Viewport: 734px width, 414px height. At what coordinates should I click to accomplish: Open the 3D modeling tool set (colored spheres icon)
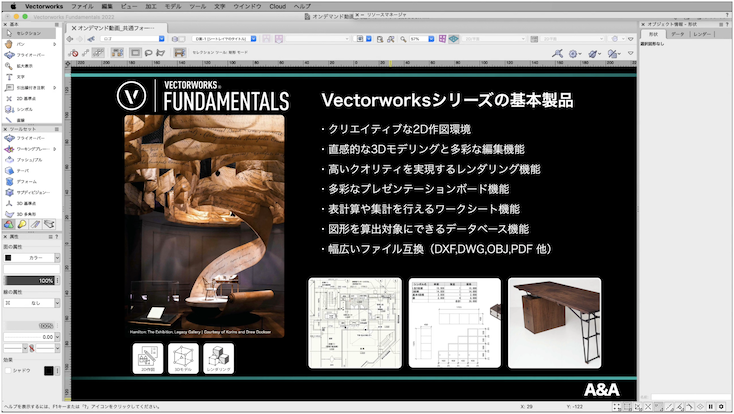8,224
